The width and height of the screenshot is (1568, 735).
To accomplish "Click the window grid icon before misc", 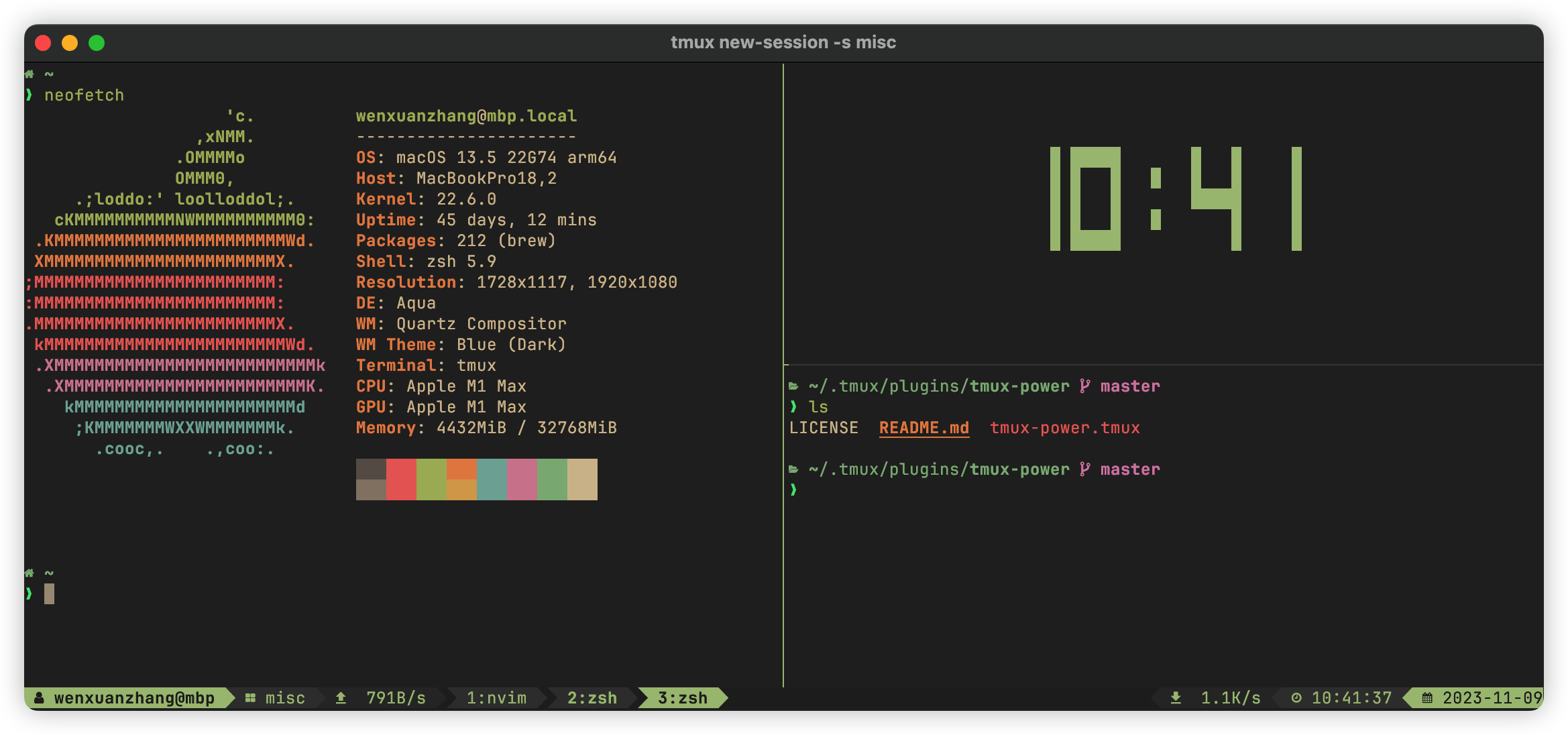I will pos(249,697).
